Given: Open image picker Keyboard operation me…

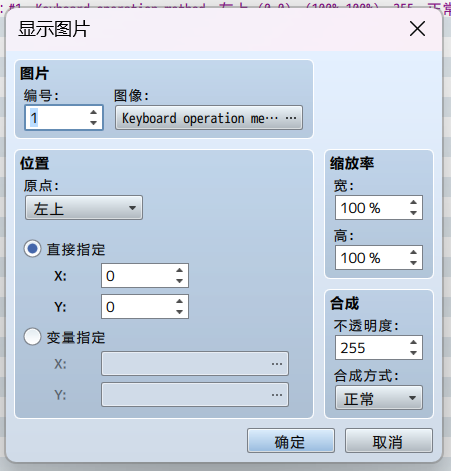Looking at the screenshot, I should pyautogui.click(x=209, y=118).
